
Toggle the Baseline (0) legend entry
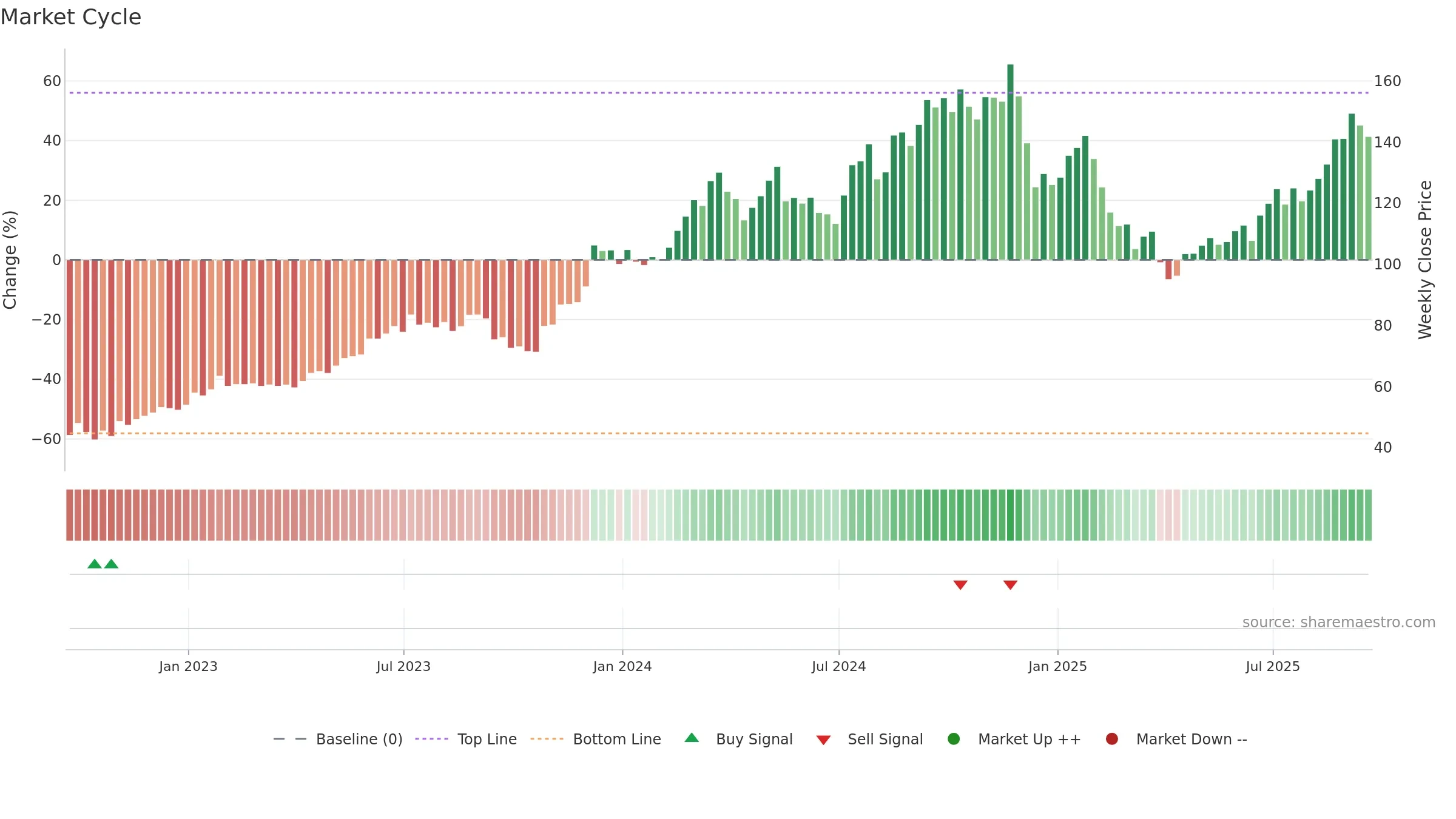(338, 739)
